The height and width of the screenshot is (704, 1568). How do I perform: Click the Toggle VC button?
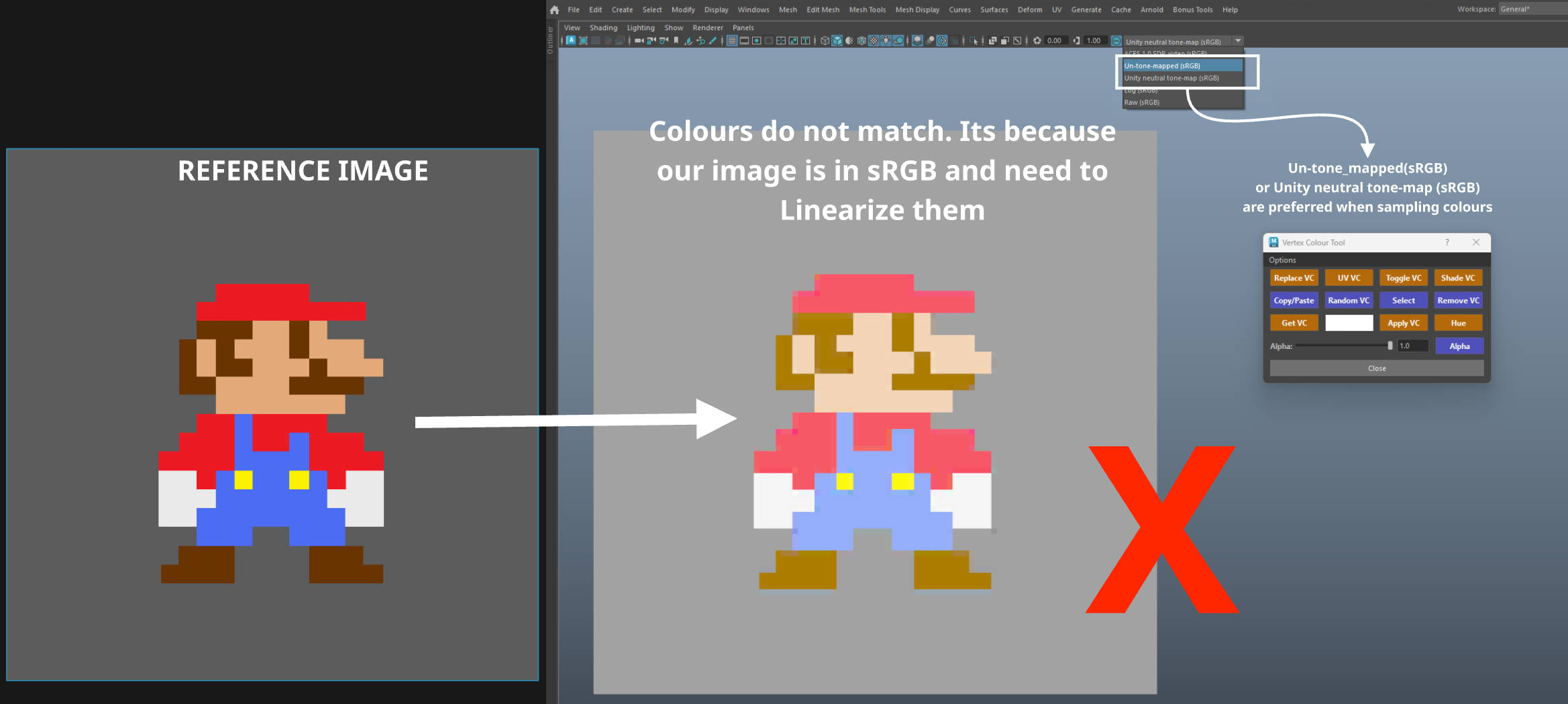[1404, 278]
